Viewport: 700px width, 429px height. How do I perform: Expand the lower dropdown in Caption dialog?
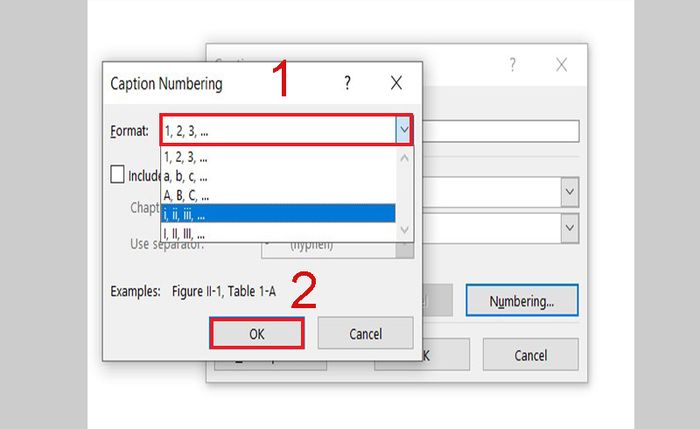click(x=570, y=228)
